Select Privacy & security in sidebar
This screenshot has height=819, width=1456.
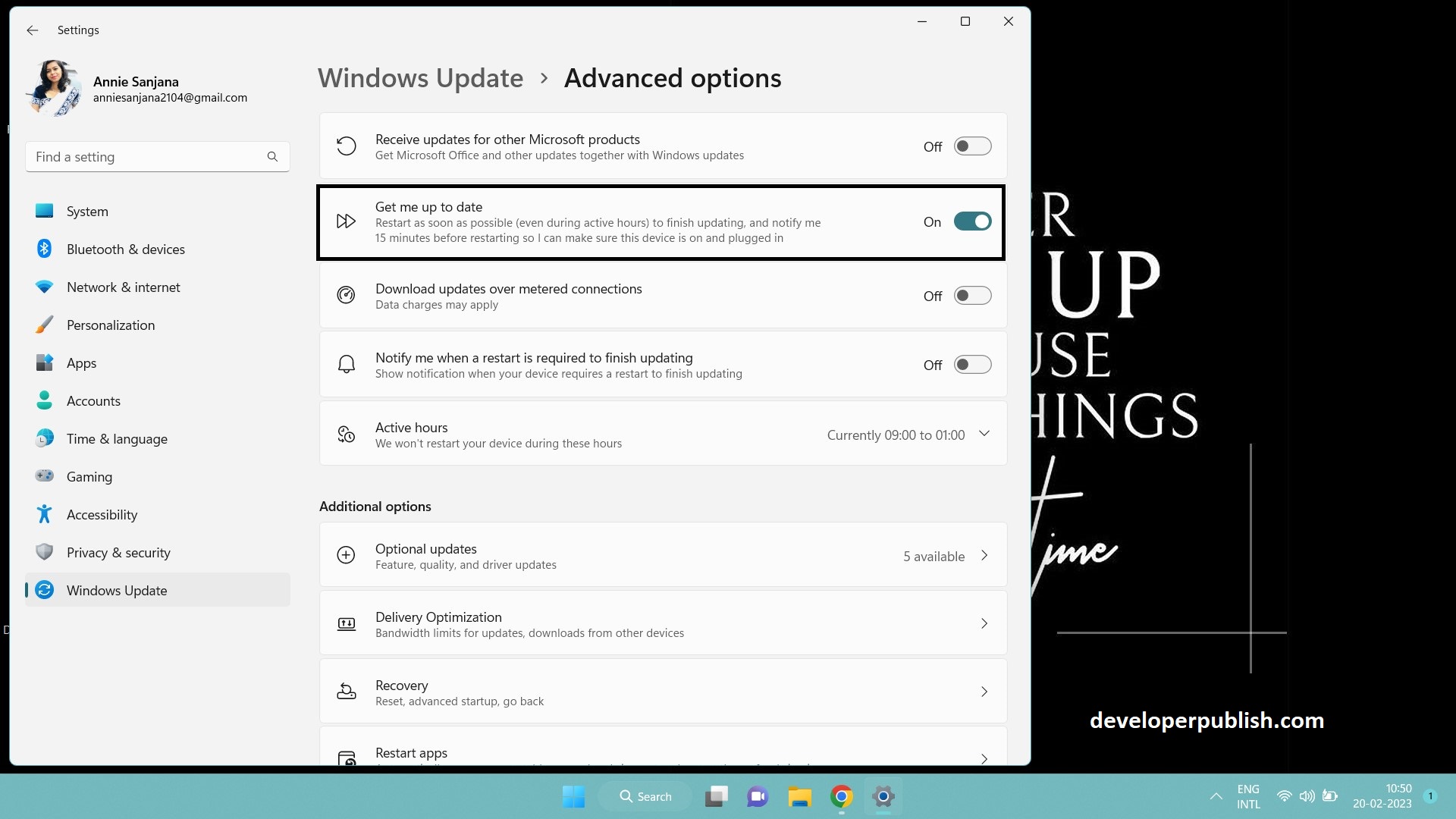coord(118,552)
